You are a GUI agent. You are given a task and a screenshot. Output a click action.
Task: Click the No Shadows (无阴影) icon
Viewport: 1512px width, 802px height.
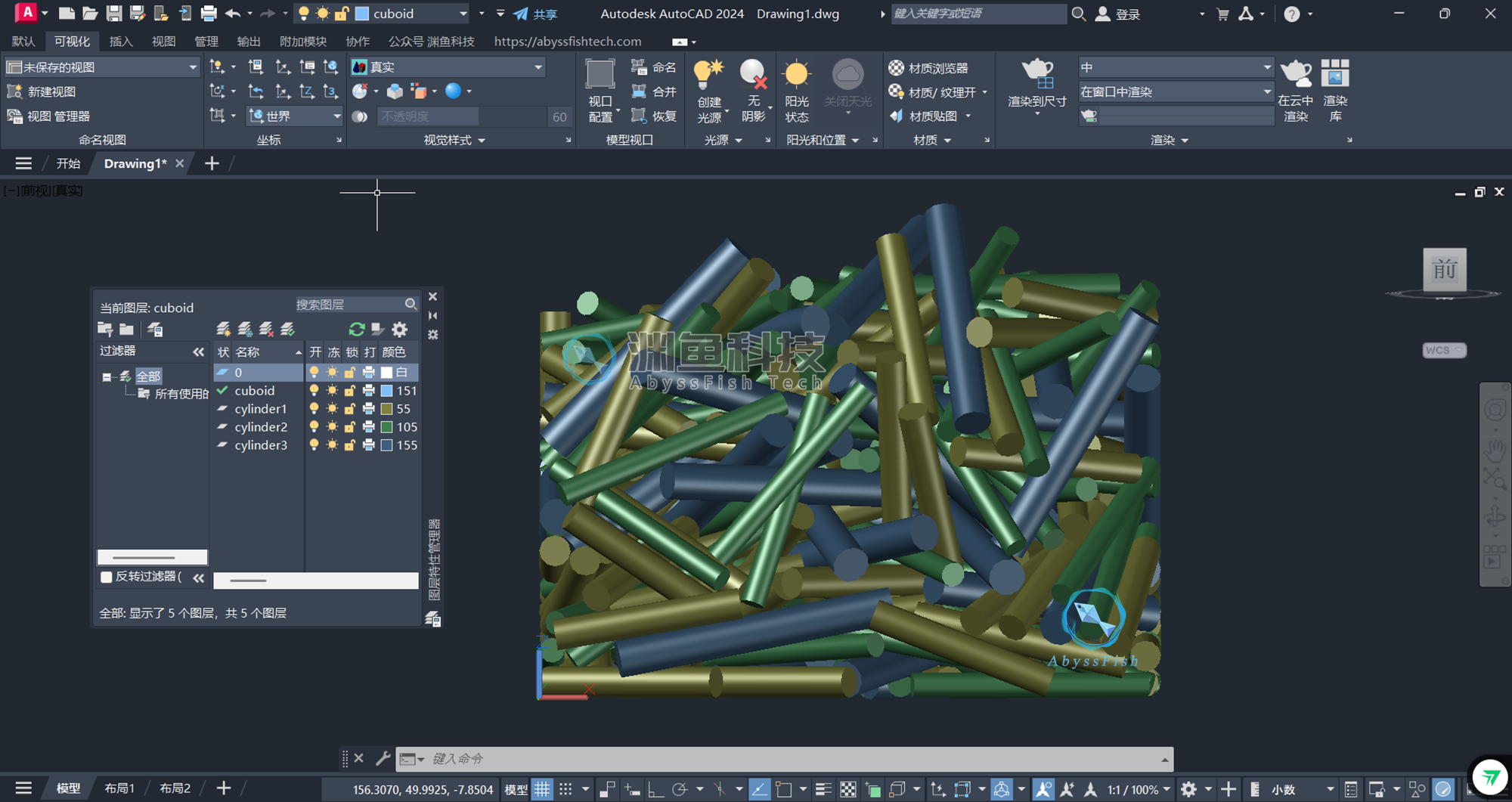[753, 74]
